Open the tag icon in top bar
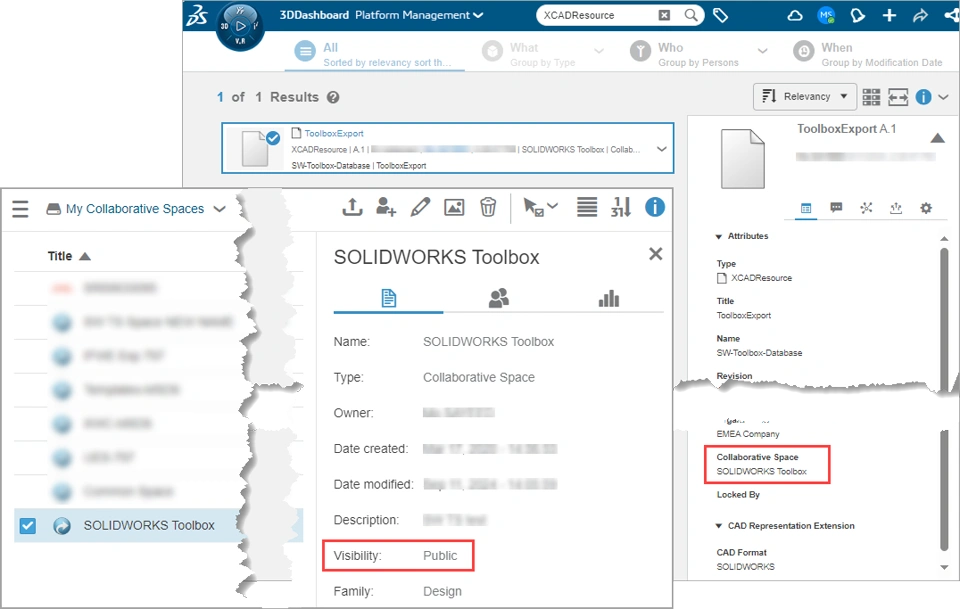Screen dimensions: 960x609 point(721,15)
